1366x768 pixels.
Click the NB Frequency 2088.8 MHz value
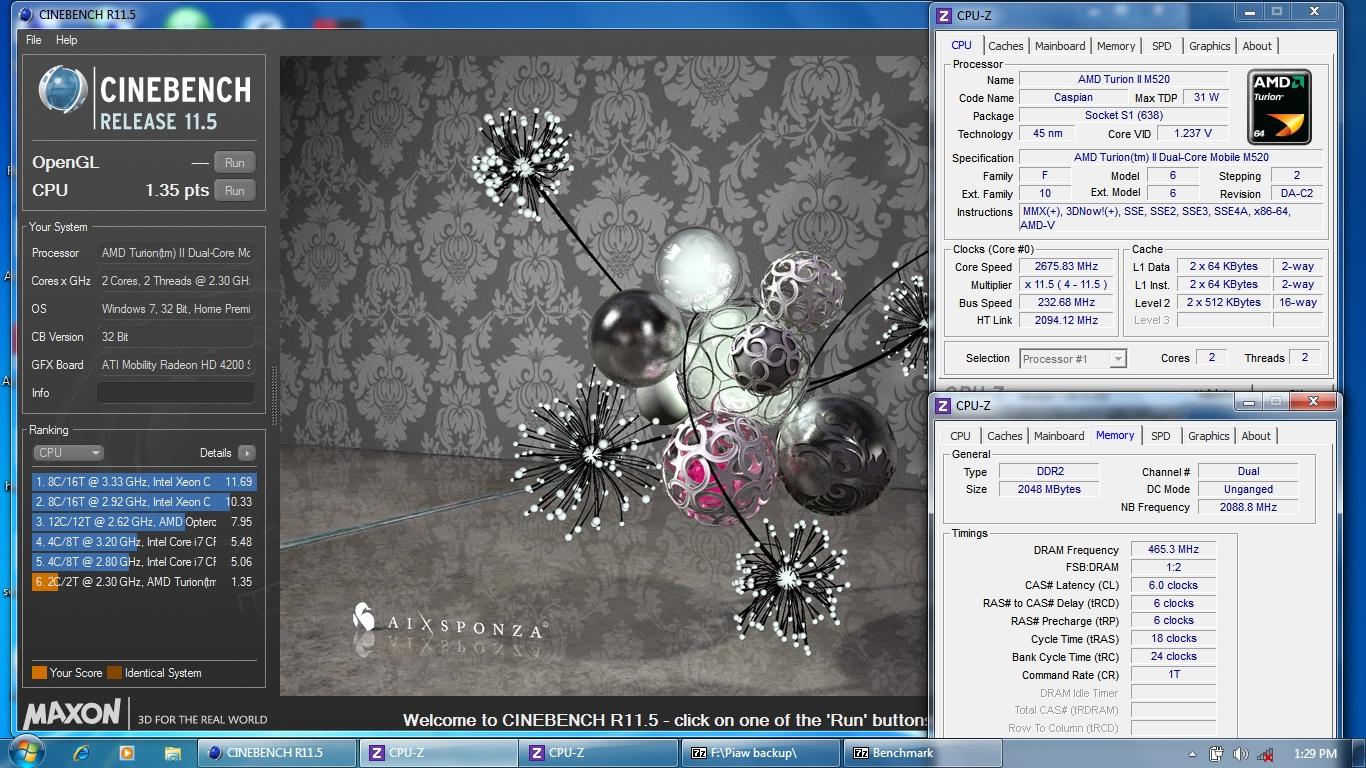pos(1248,507)
